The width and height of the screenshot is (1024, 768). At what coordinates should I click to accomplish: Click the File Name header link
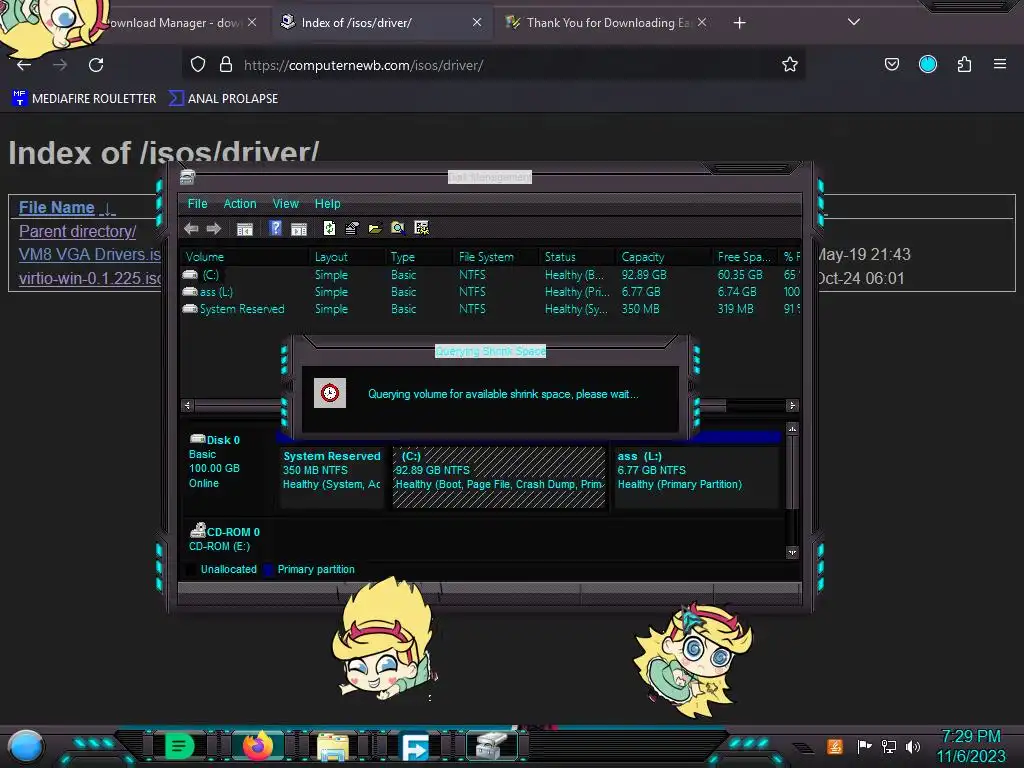(x=57, y=208)
